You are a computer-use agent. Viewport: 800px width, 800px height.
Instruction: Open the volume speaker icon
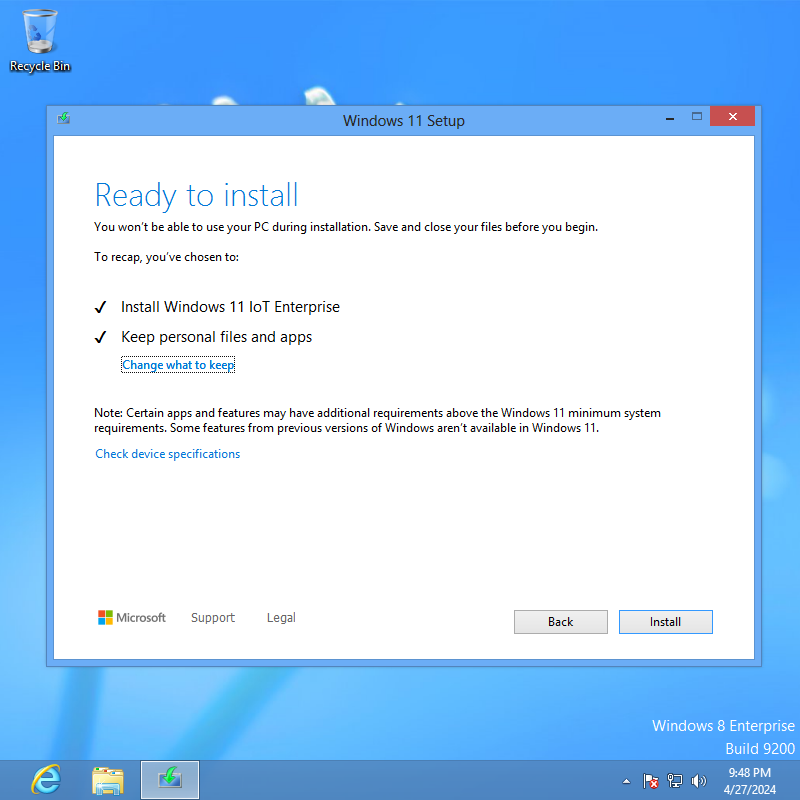coord(698,781)
